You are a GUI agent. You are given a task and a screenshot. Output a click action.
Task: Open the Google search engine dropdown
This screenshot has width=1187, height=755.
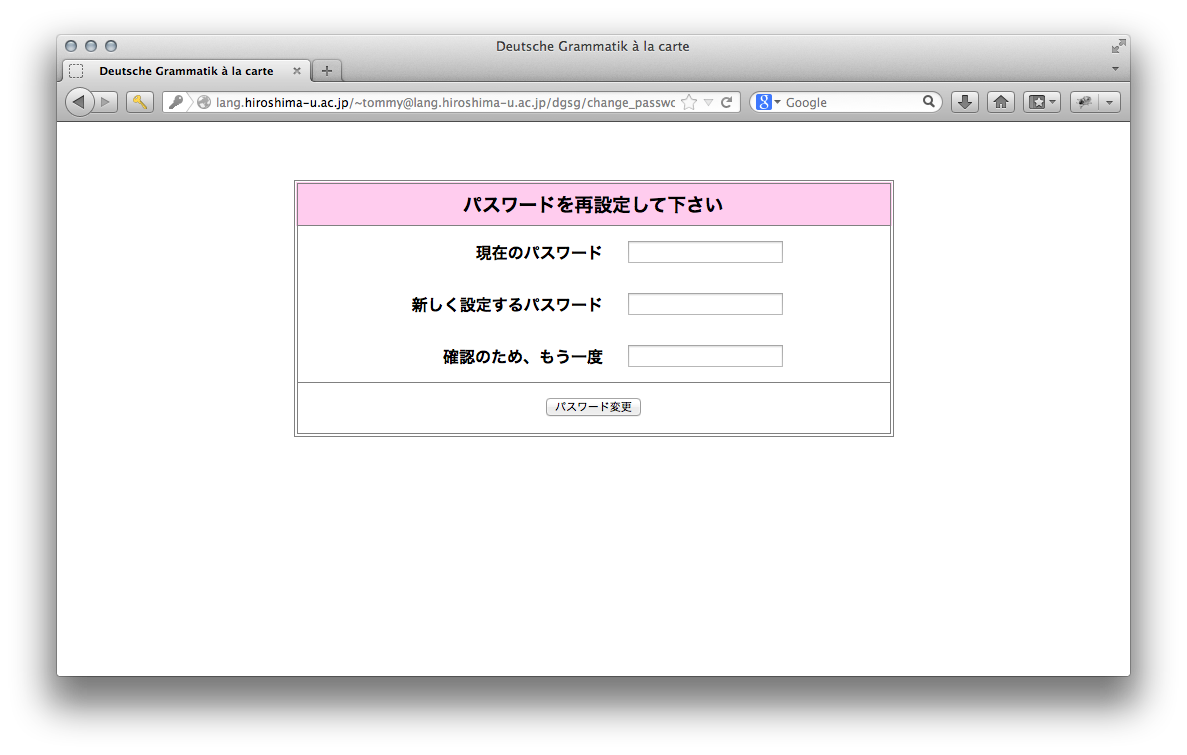coord(768,102)
